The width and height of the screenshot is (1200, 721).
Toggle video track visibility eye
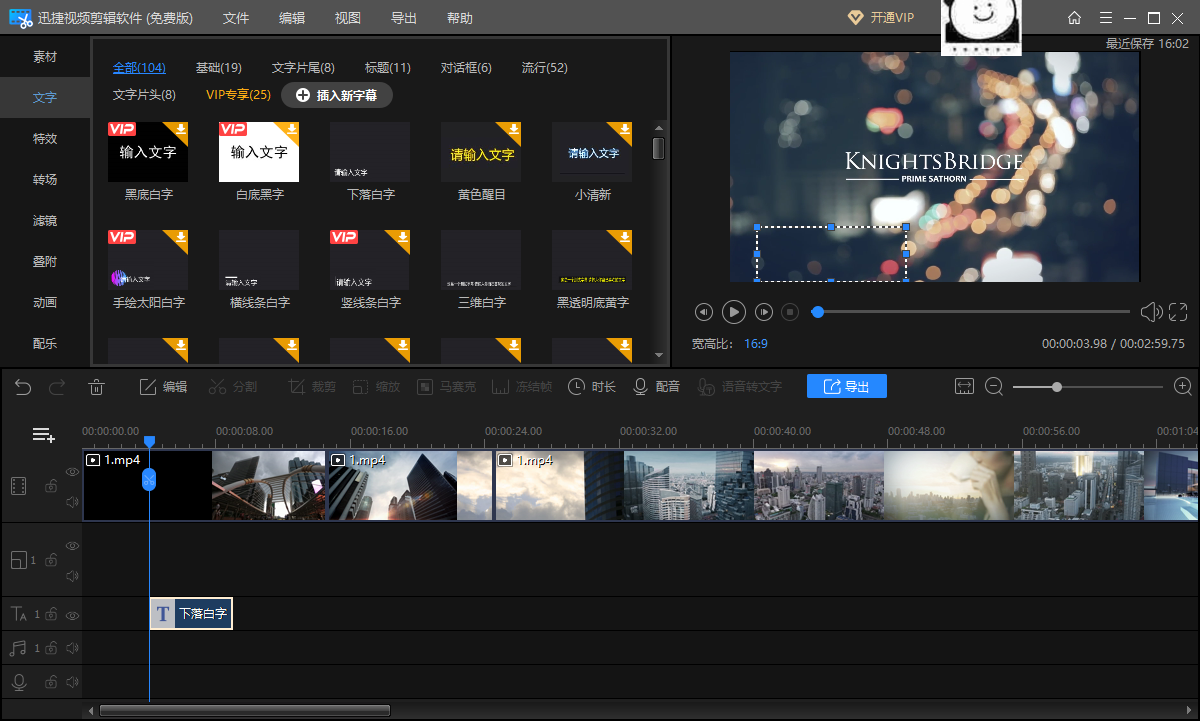(72, 472)
